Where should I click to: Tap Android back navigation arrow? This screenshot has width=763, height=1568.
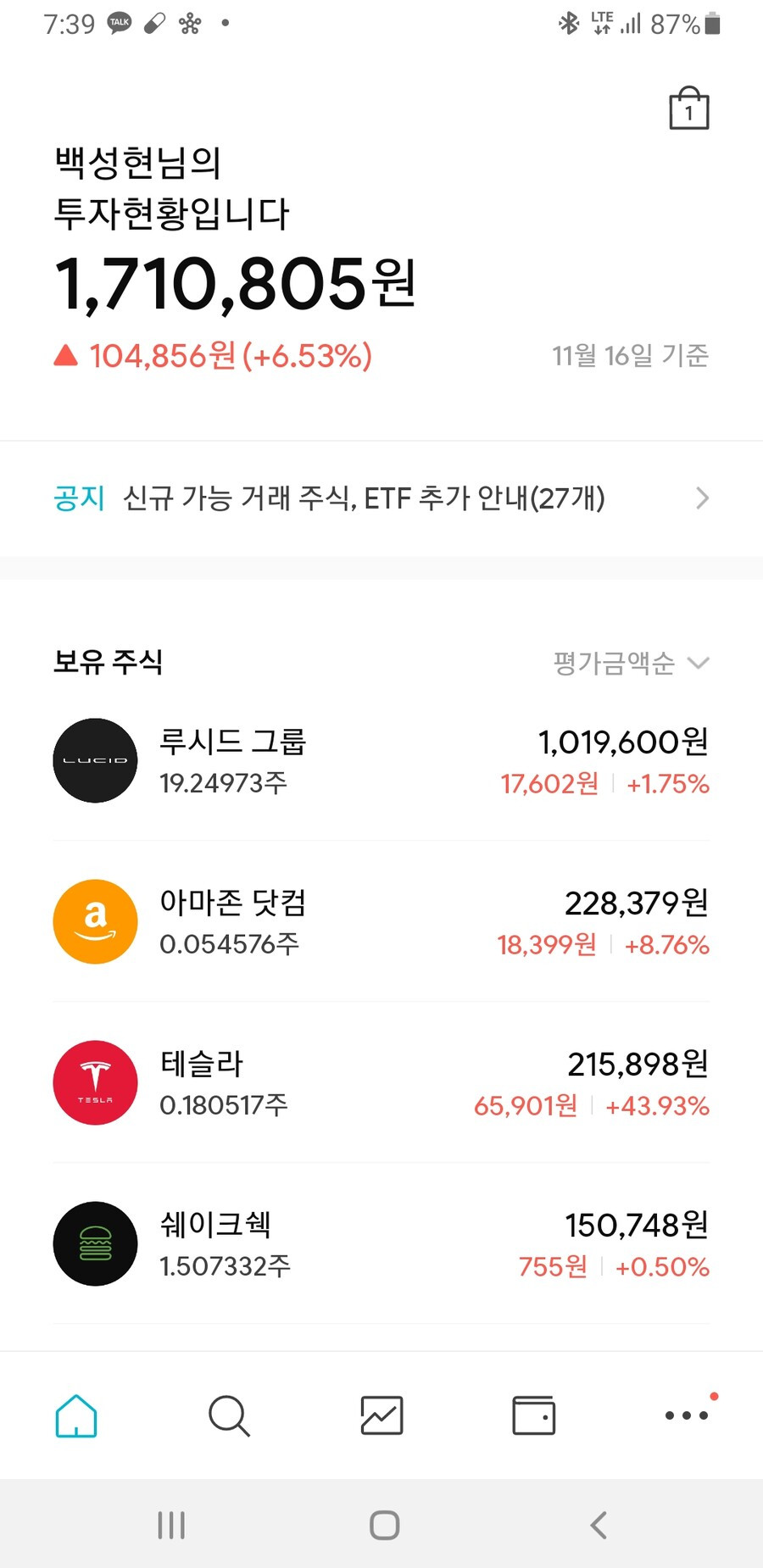(599, 1525)
